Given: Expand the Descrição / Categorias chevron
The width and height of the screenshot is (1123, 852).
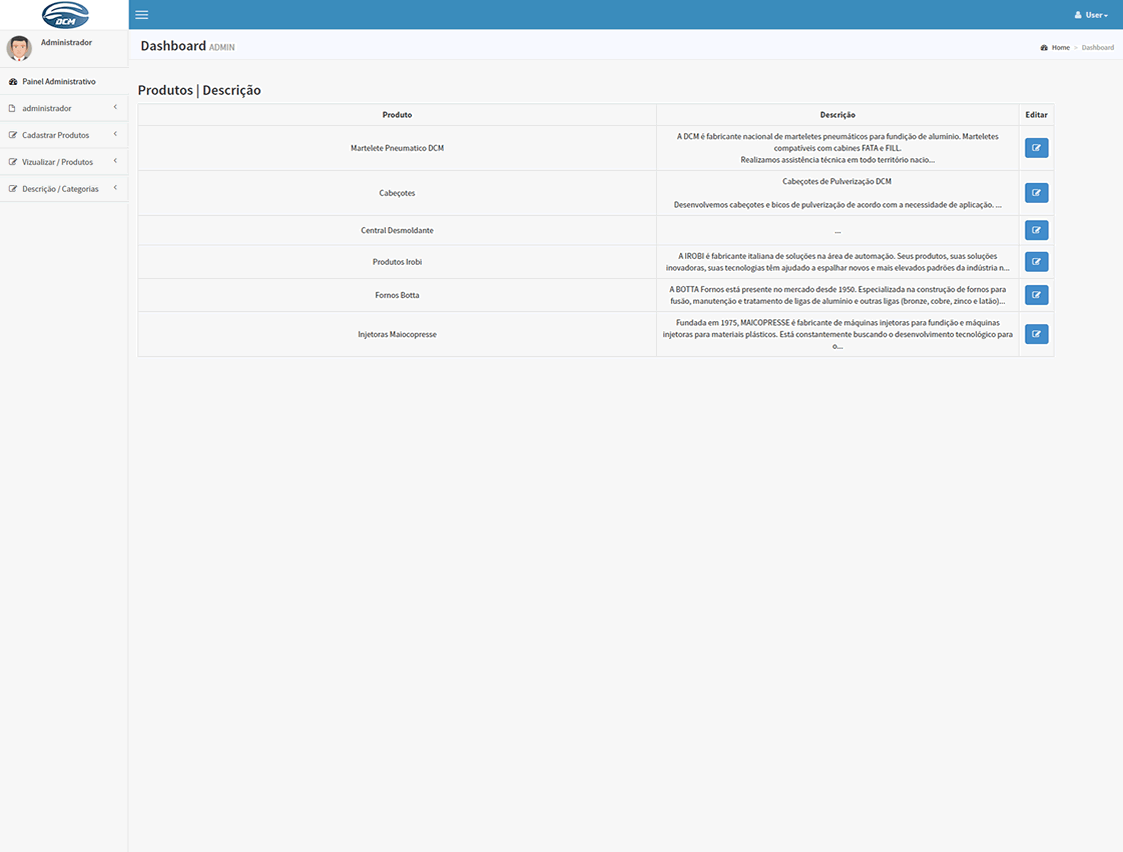Looking at the screenshot, I should click(115, 188).
